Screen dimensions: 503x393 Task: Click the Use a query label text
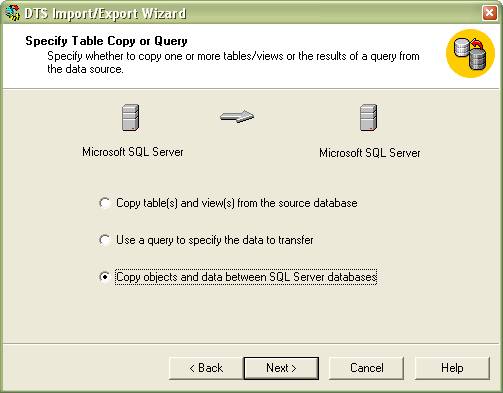tap(215, 240)
